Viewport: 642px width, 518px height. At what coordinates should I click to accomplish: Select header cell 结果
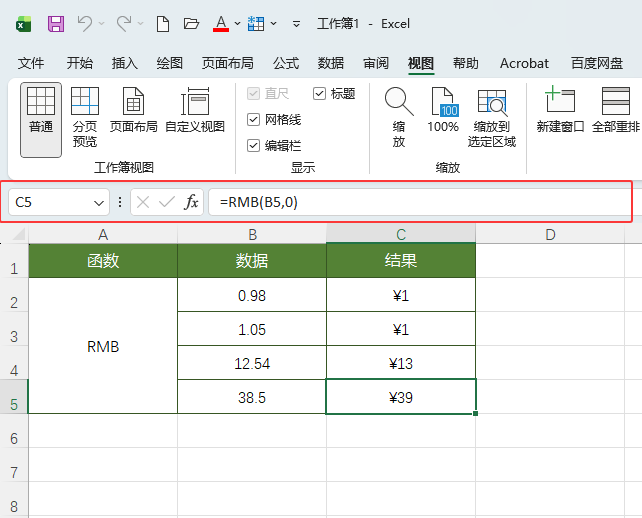(x=401, y=260)
